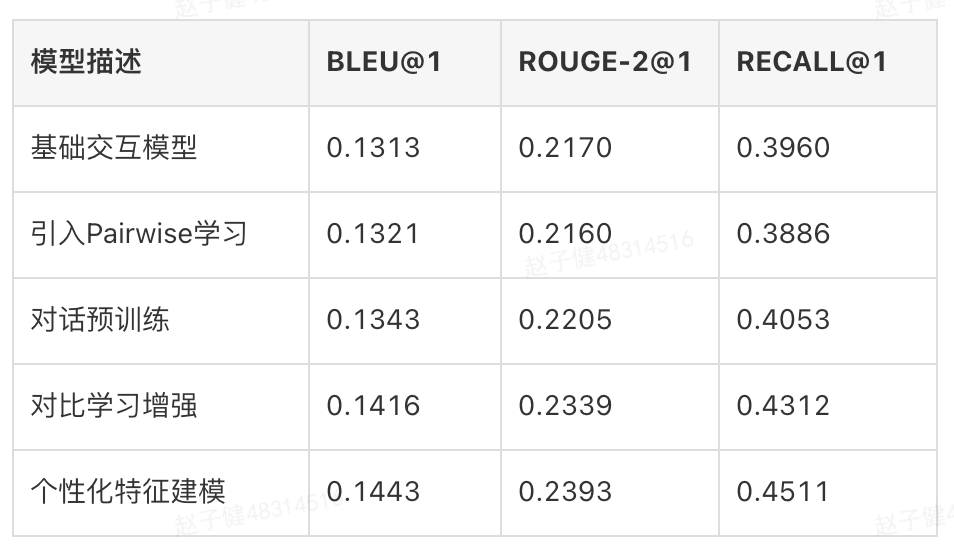
Task: Click the ROUGE-2@1 column header
Action: 605,62
